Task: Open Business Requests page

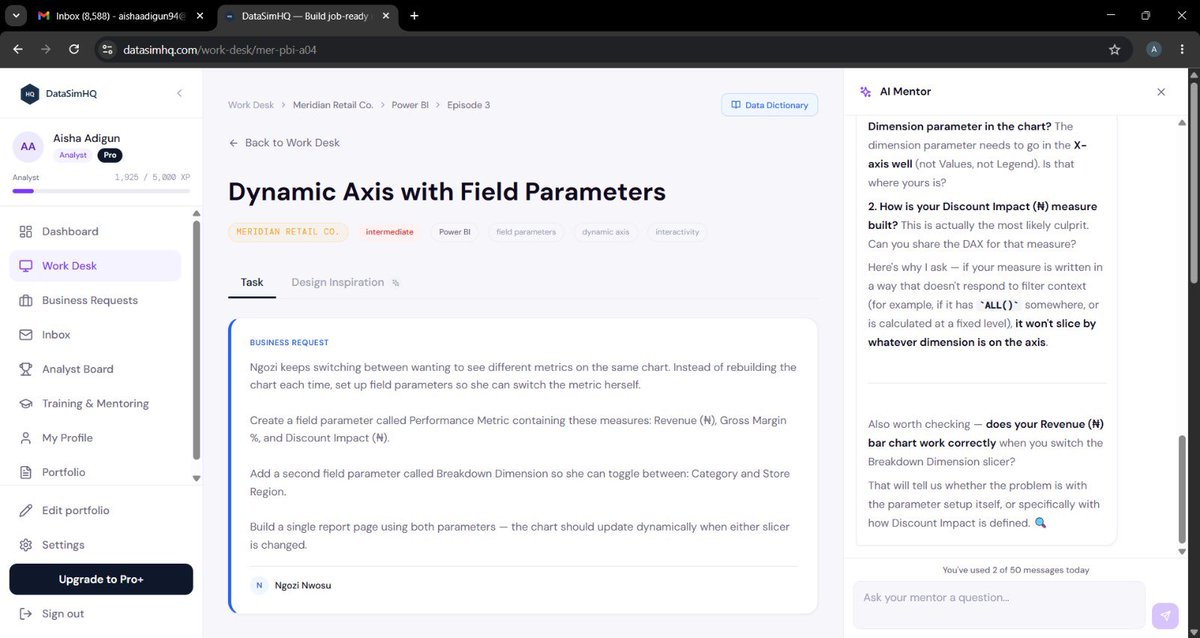Action: pyautogui.click(x=95, y=300)
